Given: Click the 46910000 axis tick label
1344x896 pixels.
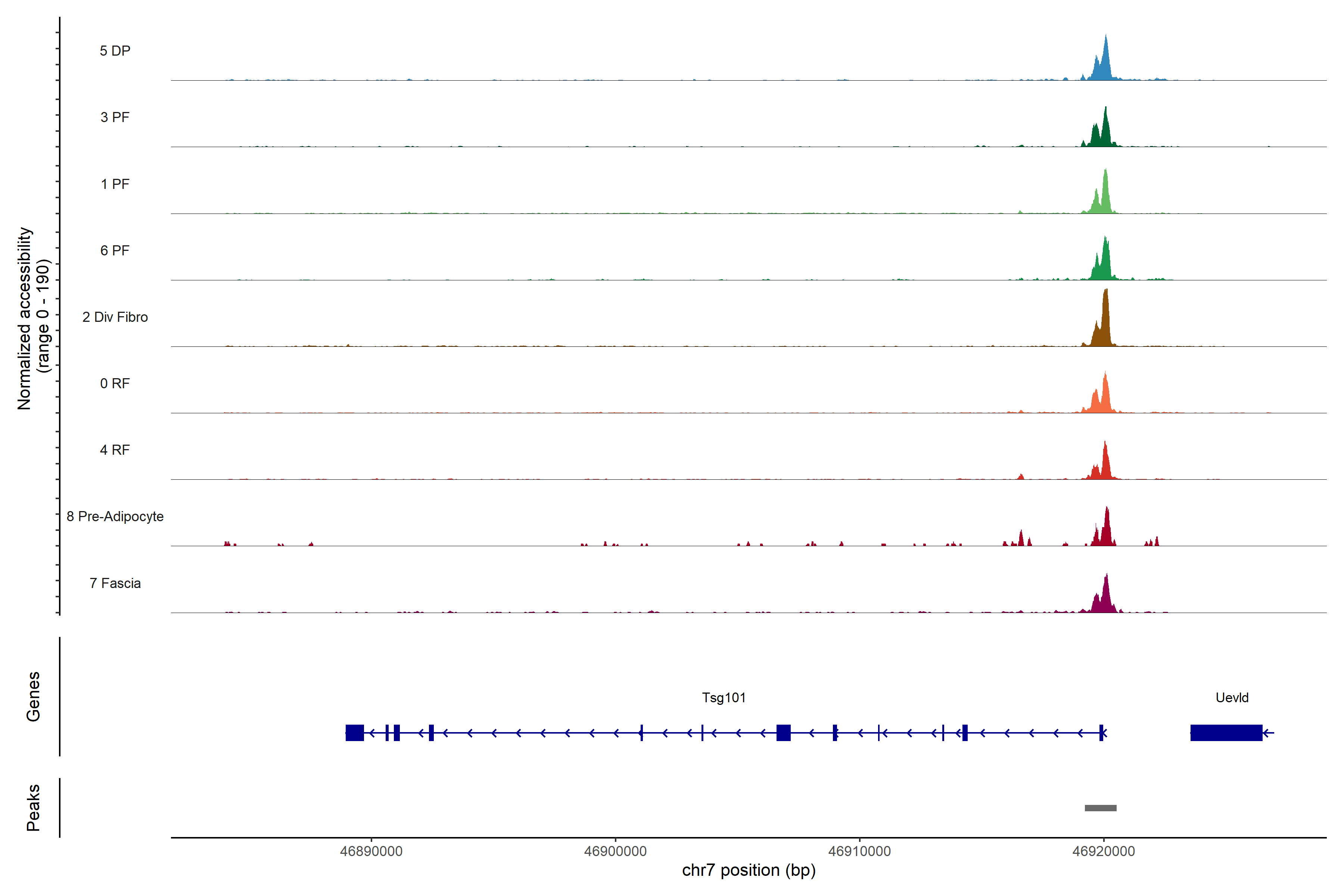Looking at the screenshot, I should (859, 852).
